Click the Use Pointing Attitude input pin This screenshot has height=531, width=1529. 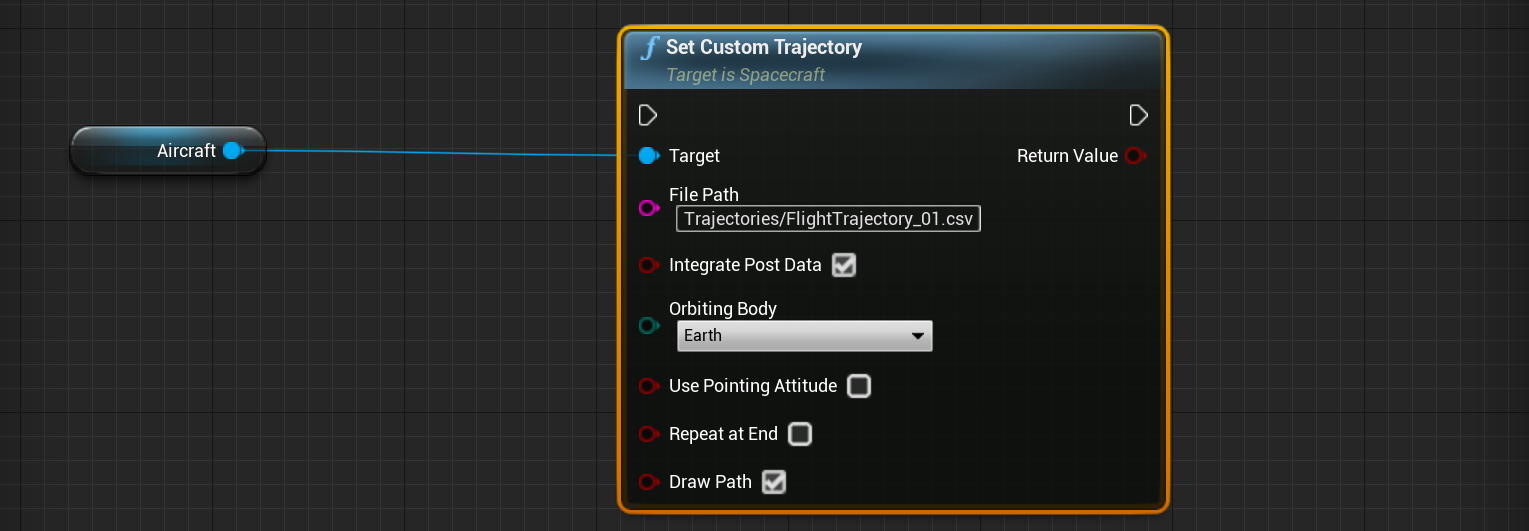pos(648,386)
